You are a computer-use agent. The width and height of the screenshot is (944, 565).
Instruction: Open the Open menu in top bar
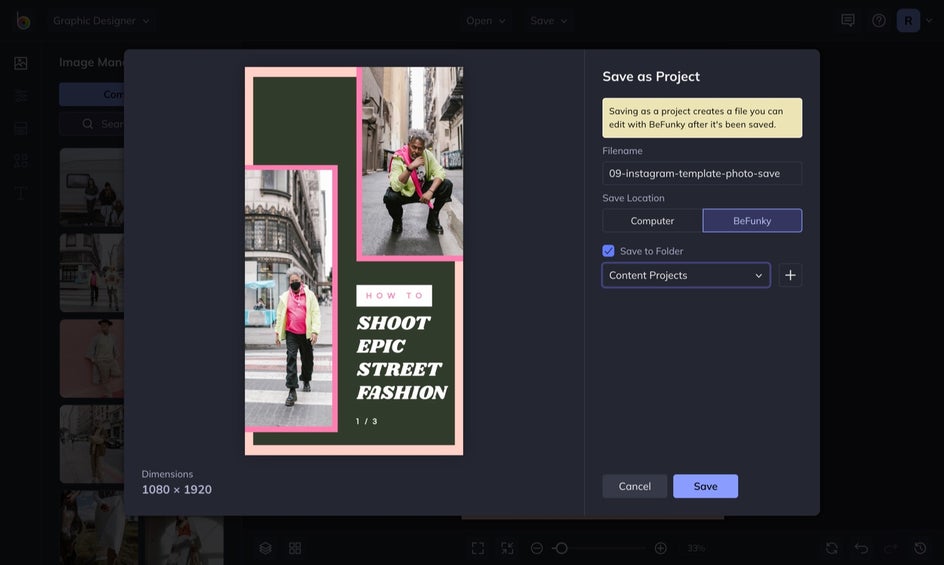click(486, 20)
